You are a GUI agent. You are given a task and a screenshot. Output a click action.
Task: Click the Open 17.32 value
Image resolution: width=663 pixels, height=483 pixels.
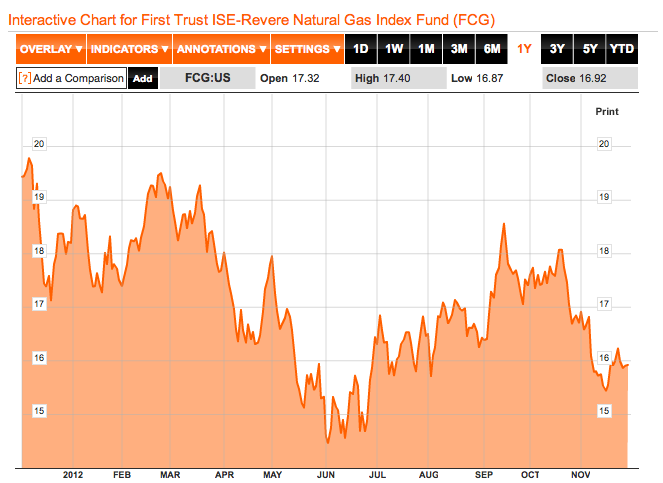click(290, 78)
